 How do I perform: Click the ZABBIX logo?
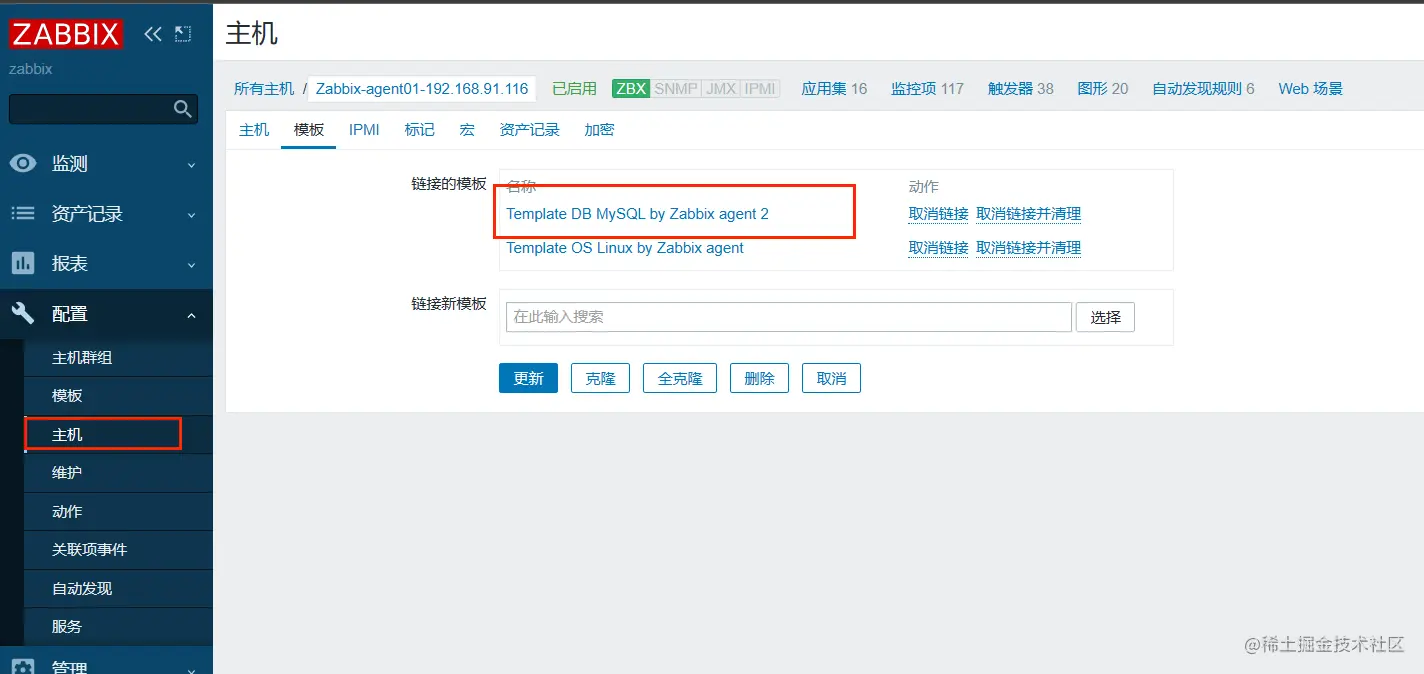click(x=66, y=34)
